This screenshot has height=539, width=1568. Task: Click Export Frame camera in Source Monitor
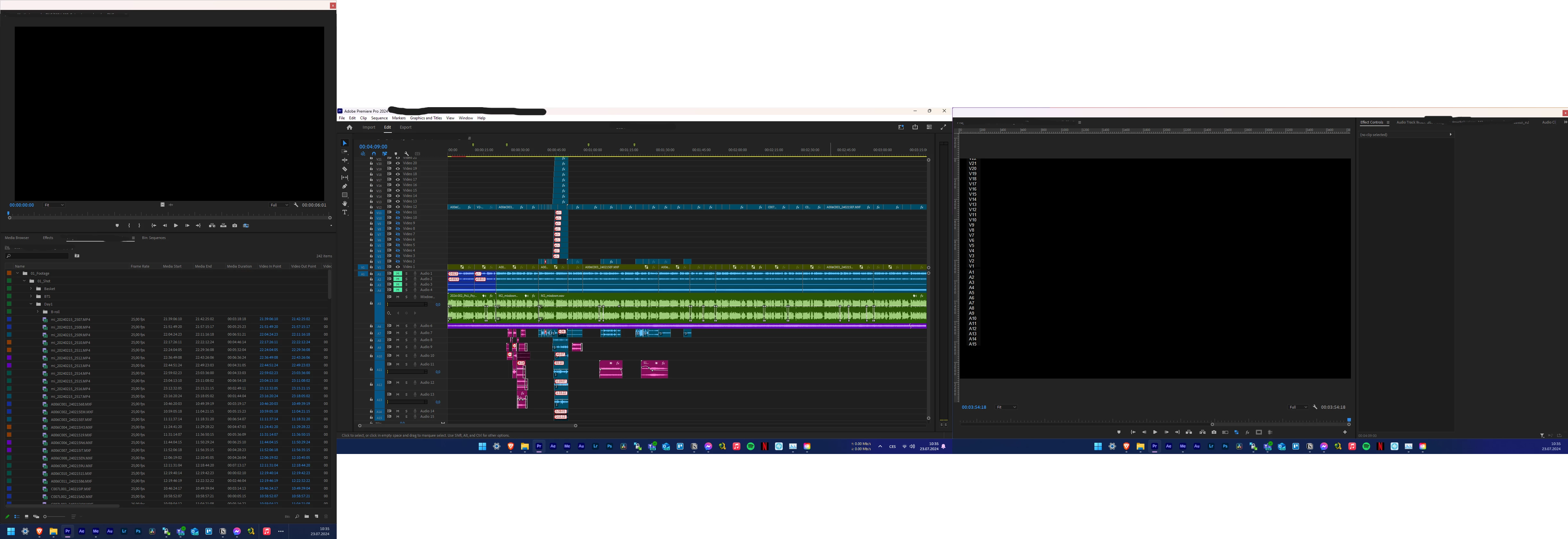coord(234,225)
